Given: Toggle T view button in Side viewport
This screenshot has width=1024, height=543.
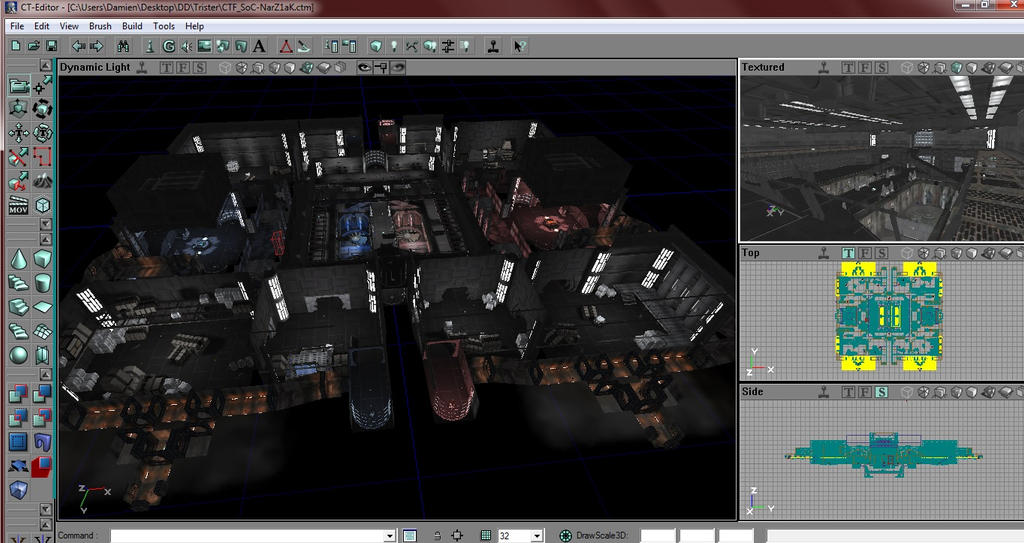Looking at the screenshot, I should click(848, 392).
